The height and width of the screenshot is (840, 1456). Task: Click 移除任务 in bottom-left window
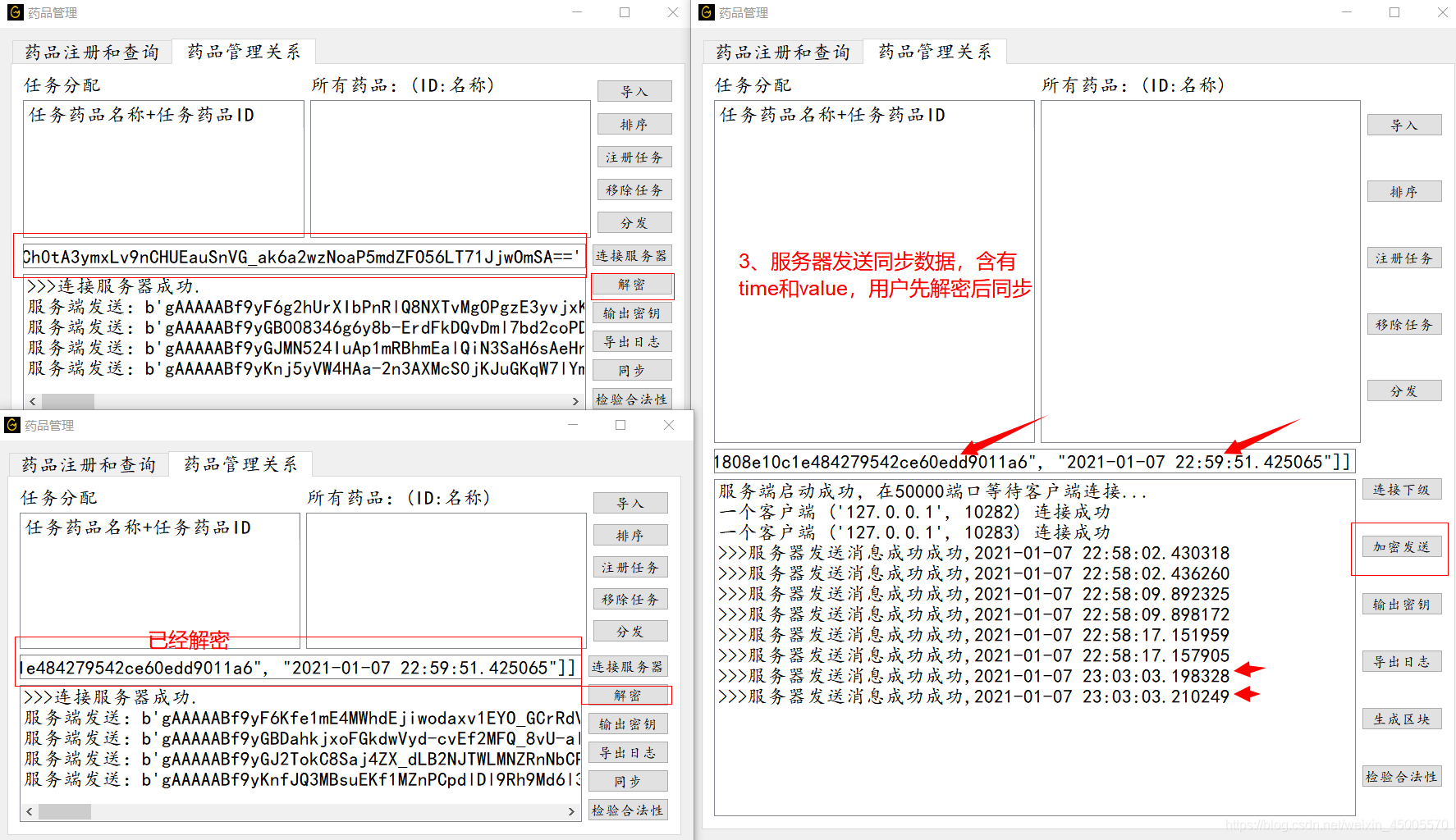630,599
